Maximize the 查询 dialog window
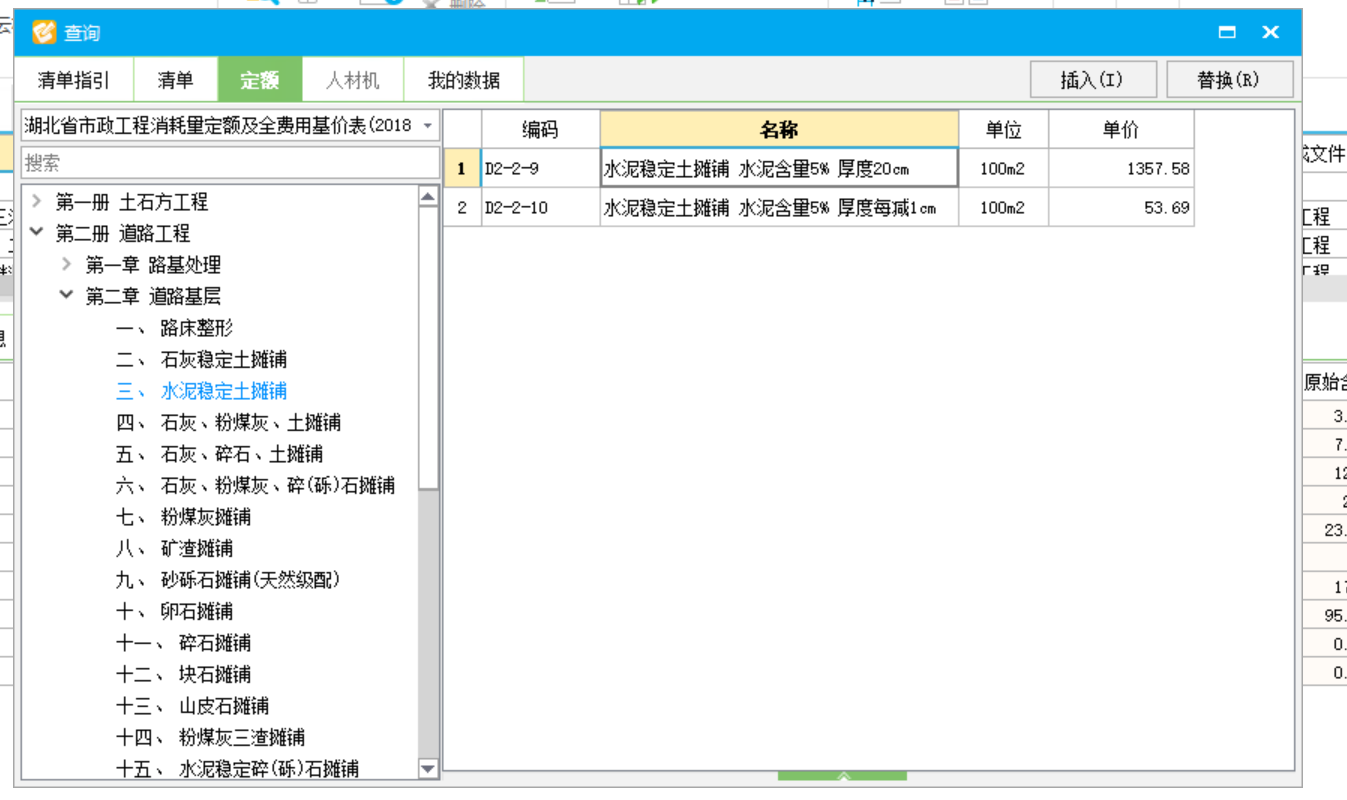The height and width of the screenshot is (800, 1347). tap(1227, 32)
